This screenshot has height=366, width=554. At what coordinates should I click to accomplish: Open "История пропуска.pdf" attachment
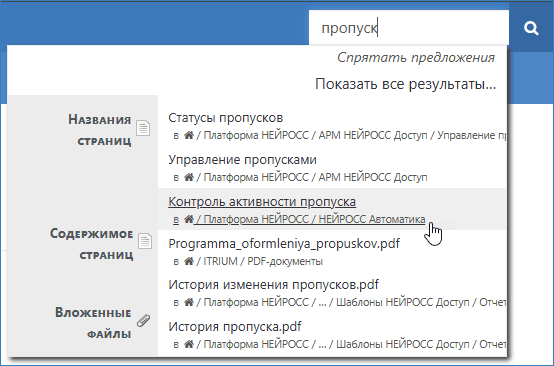point(235,326)
